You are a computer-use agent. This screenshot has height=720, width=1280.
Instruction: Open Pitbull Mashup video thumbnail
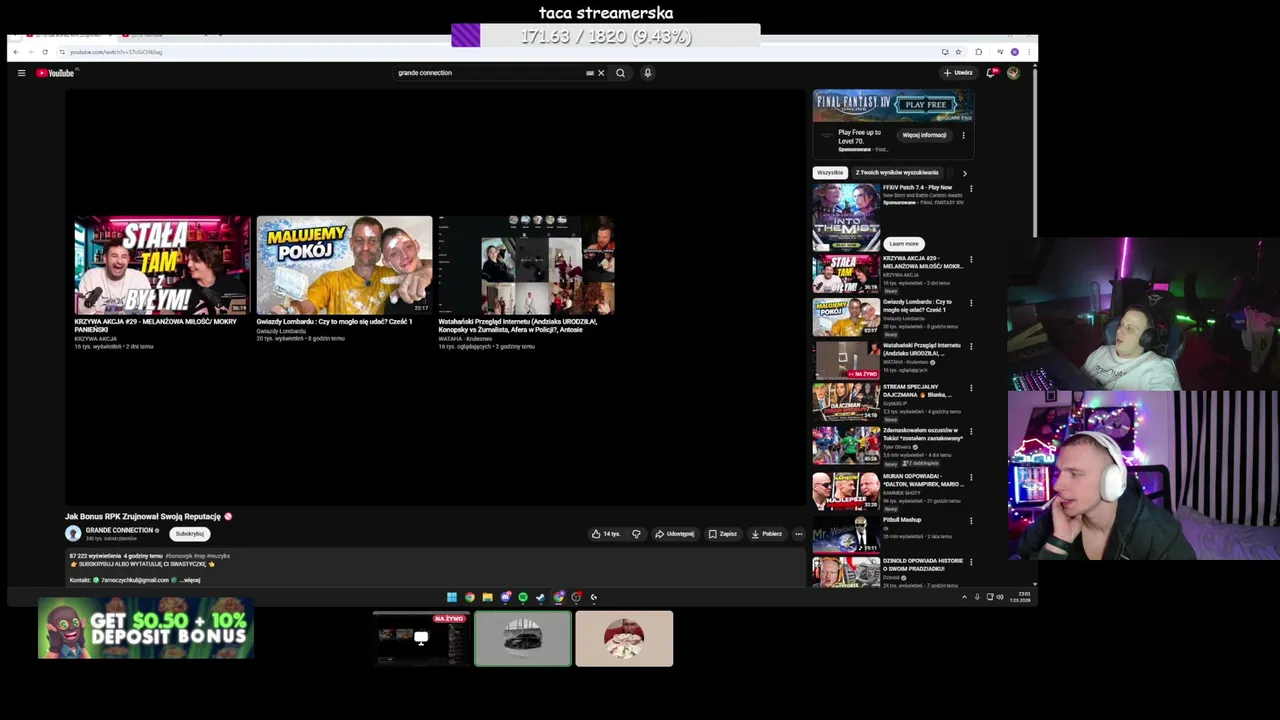[846, 534]
